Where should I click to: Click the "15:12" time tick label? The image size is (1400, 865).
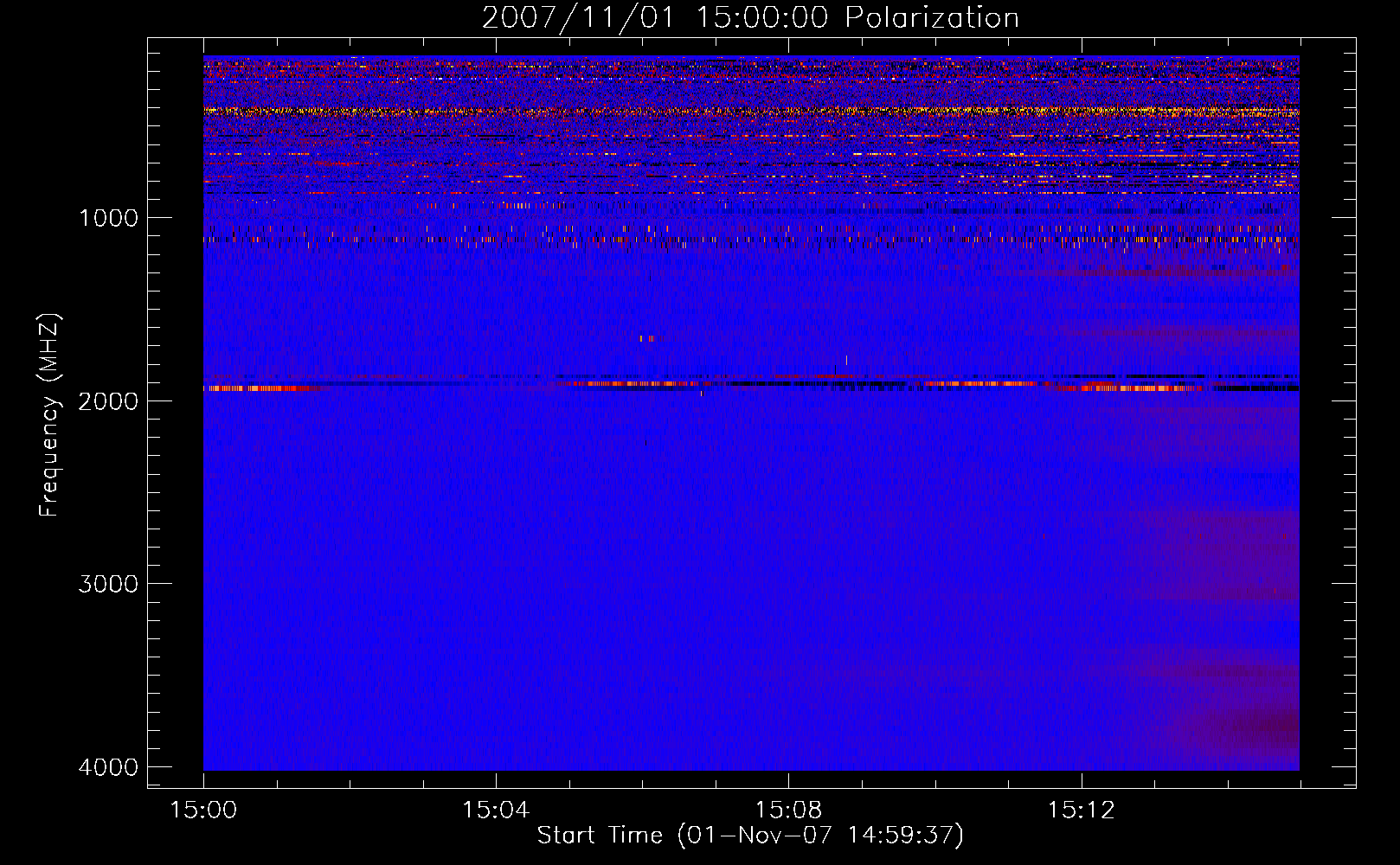[1082, 811]
